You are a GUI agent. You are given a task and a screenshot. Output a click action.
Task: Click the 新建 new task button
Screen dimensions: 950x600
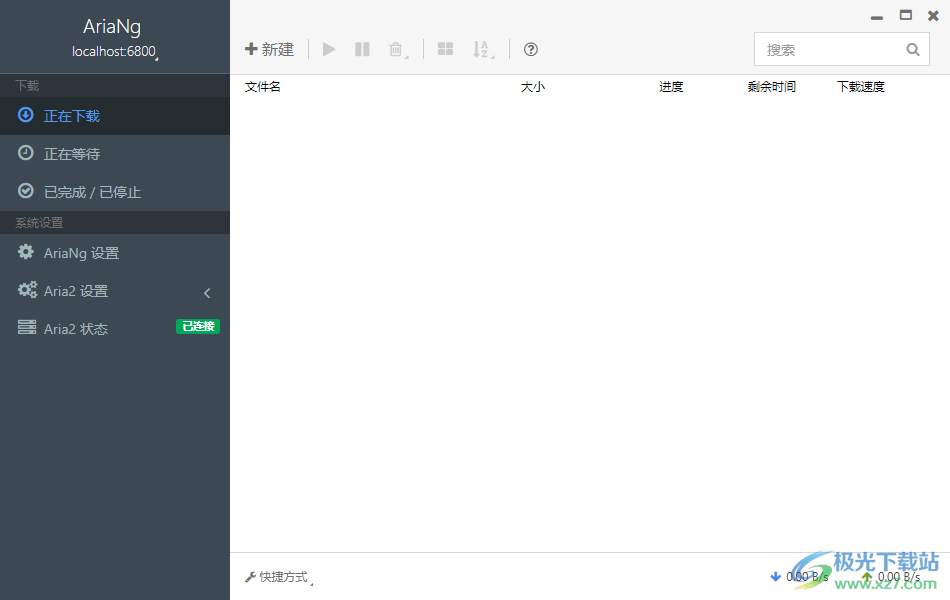click(x=270, y=49)
